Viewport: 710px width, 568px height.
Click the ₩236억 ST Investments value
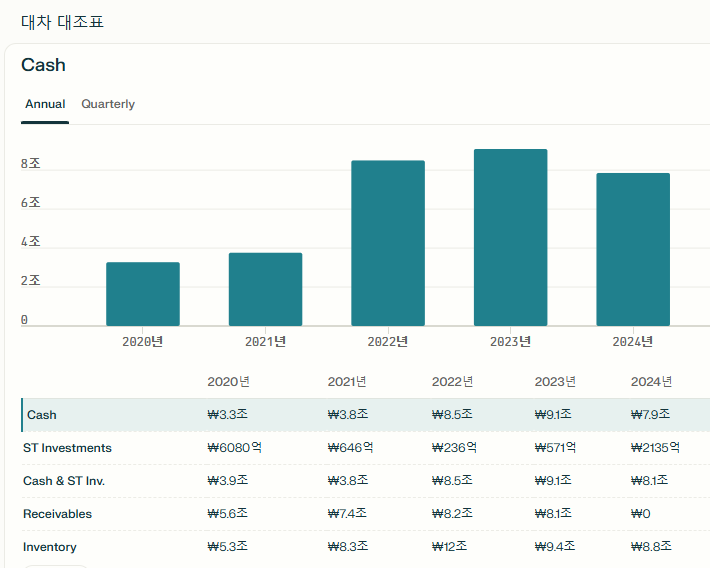coord(454,448)
